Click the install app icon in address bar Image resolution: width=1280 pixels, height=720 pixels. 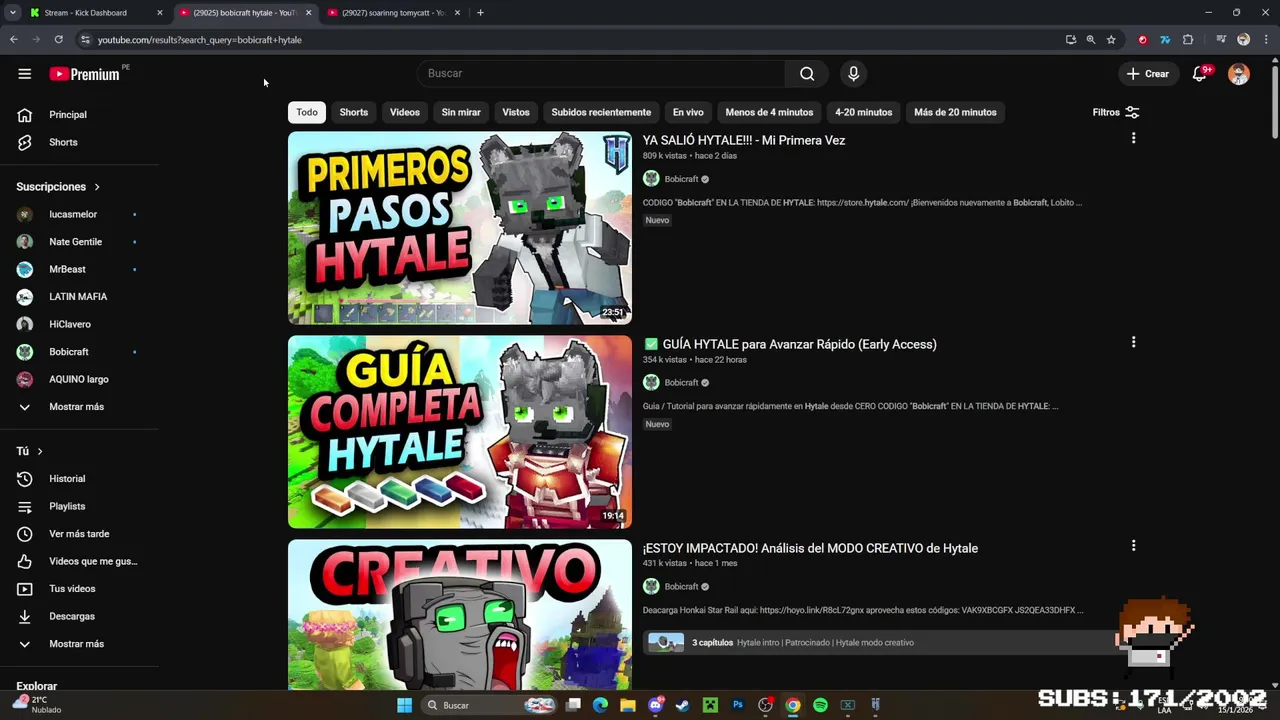[x=1071, y=40]
